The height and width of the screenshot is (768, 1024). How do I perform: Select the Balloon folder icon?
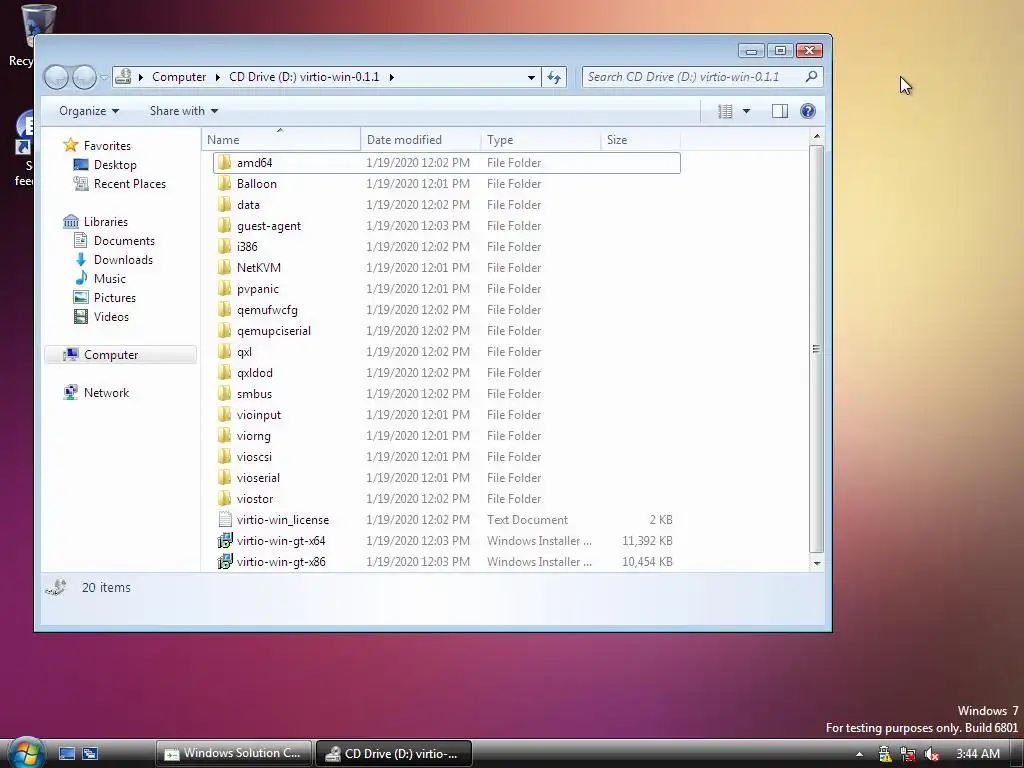pyautogui.click(x=224, y=184)
